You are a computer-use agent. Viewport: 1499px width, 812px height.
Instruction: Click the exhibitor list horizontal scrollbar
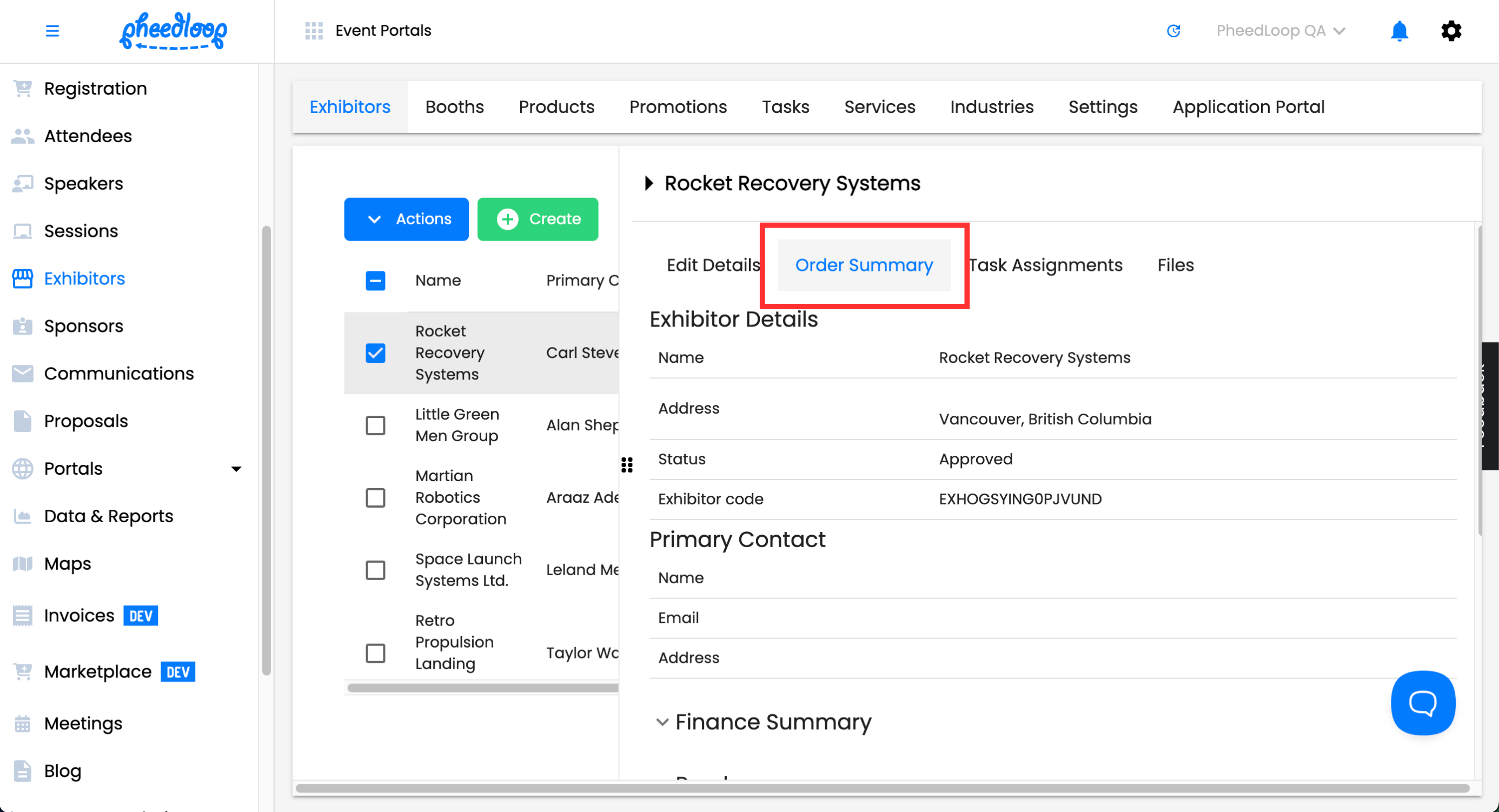482,688
